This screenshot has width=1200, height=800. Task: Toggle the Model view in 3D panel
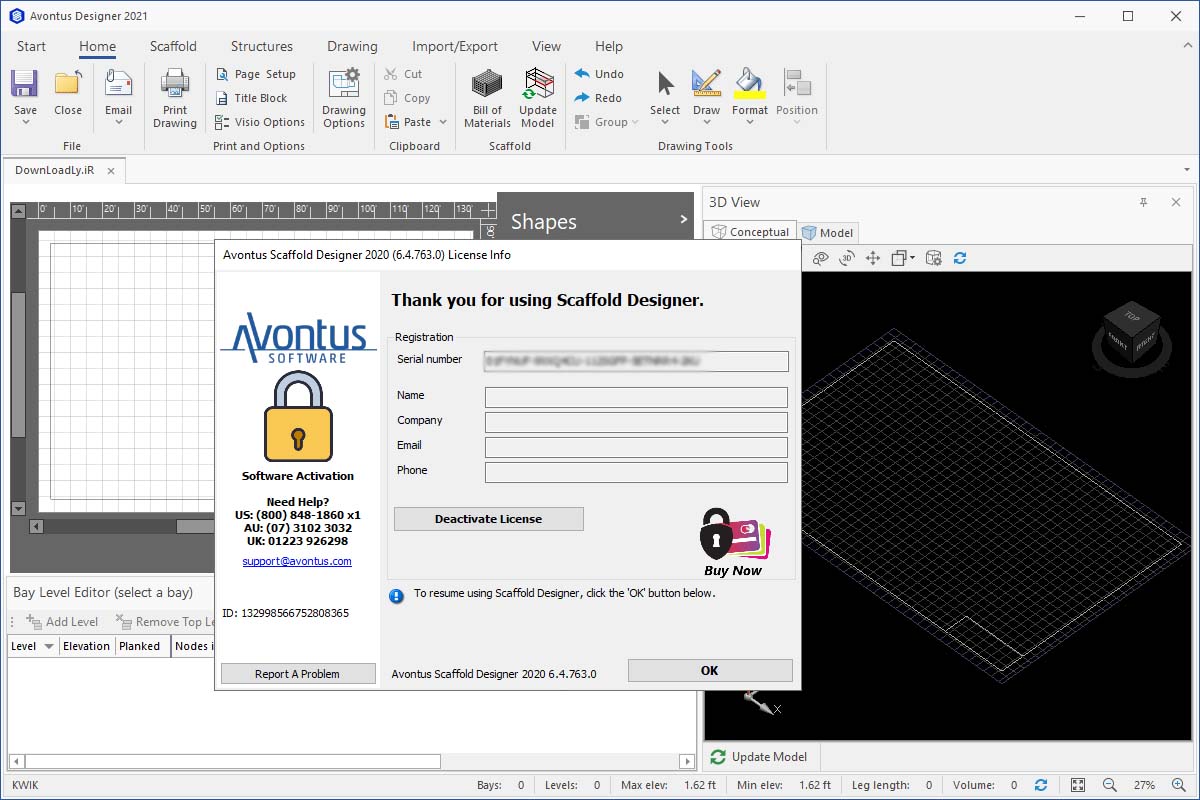point(828,231)
